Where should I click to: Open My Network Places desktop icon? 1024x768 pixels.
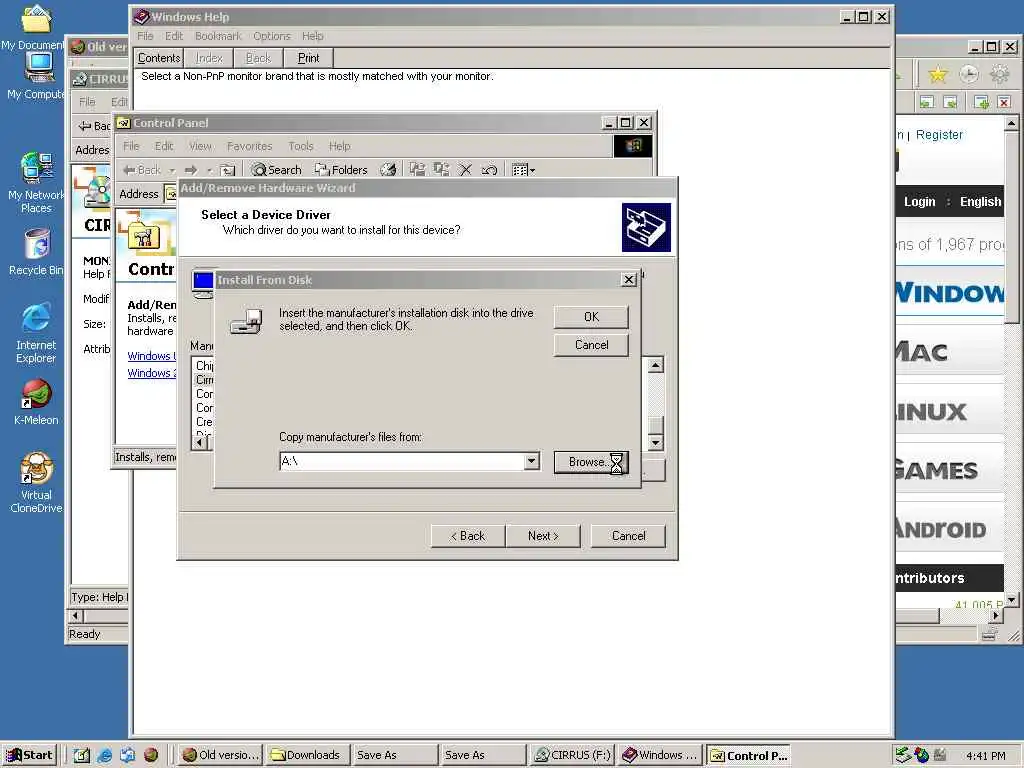(x=37, y=182)
